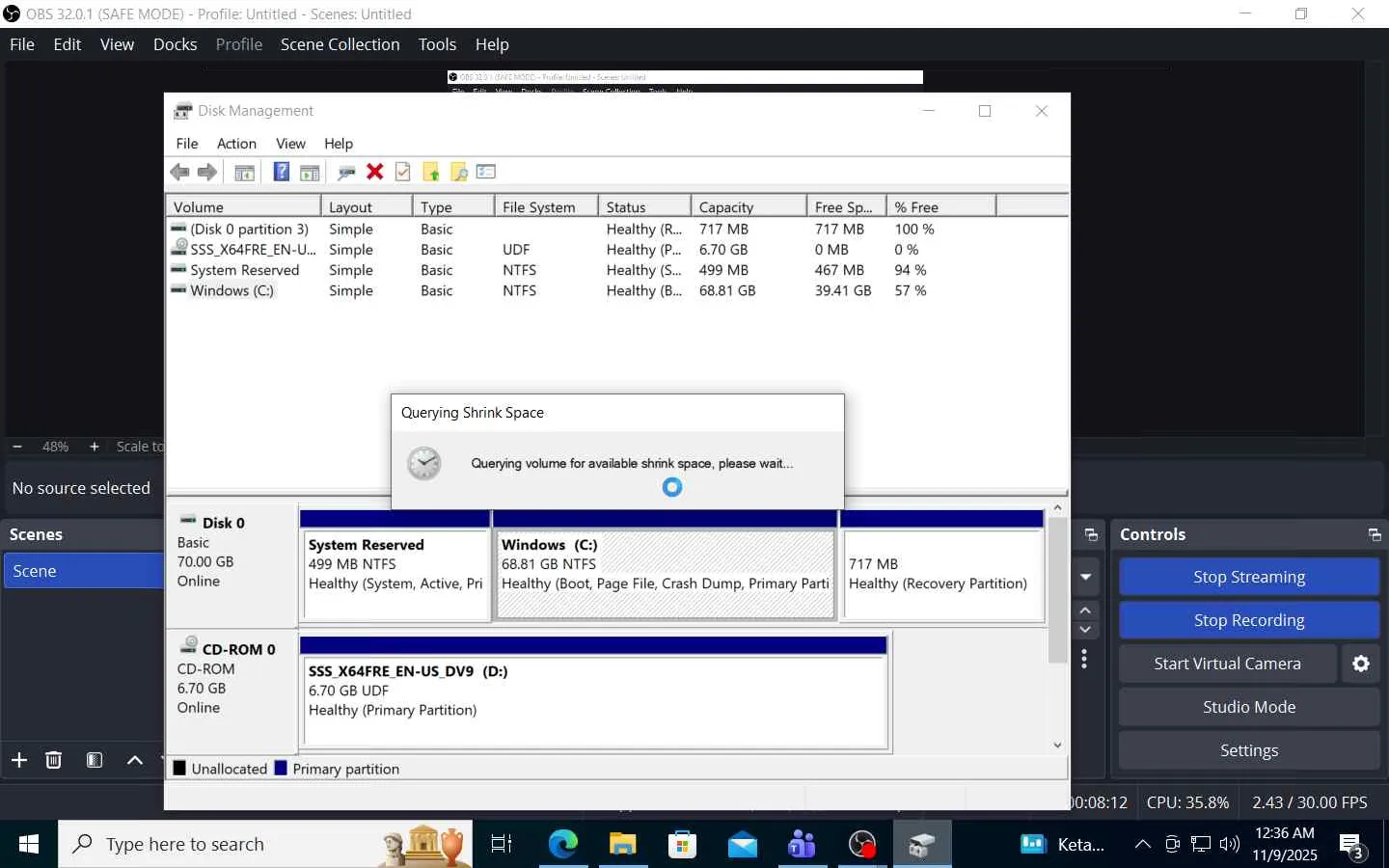Viewport: 1389px width, 868px height.
Task: Click the down chevron left of Stop Recording
Action: [x=1085, y=630]
